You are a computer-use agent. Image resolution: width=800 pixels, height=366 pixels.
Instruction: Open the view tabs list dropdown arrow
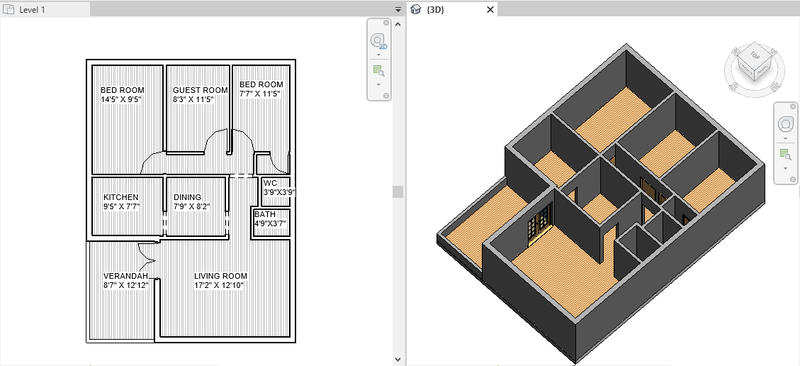[398, 9]
